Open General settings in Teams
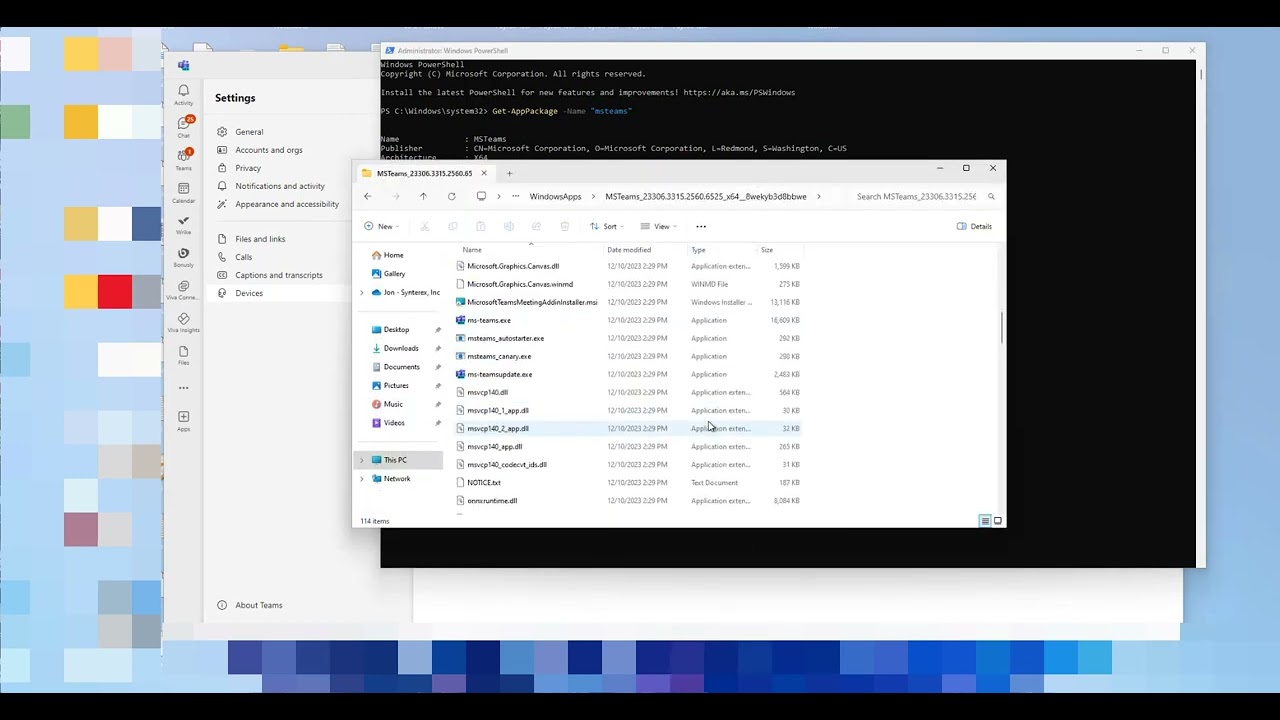Screen dimensions: 1280x720 (x=249, y=132)
